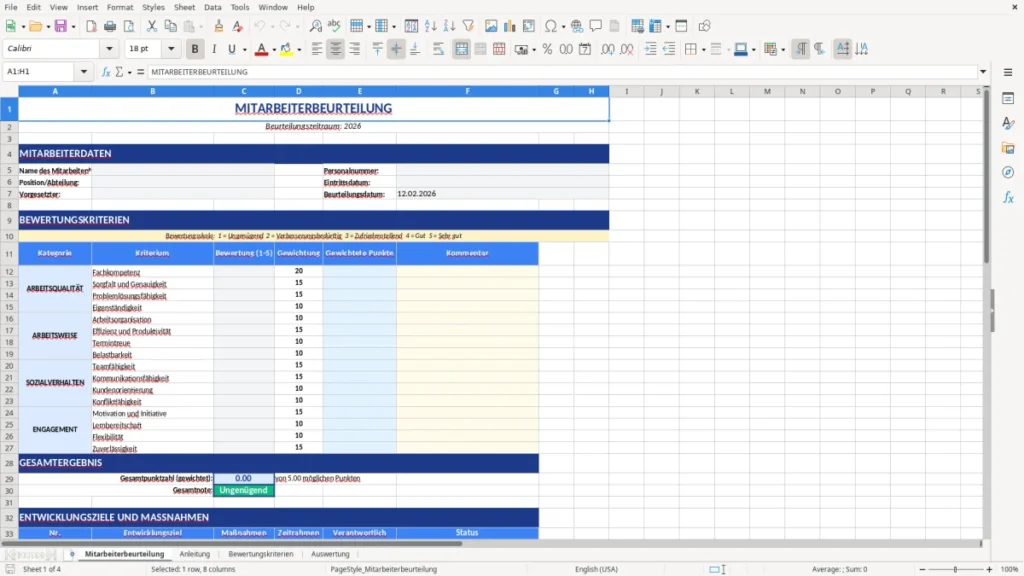Screen dimensions: 1024x576
Task: Open the Function Wizard fx icon
Action: (x=106, y=72)
